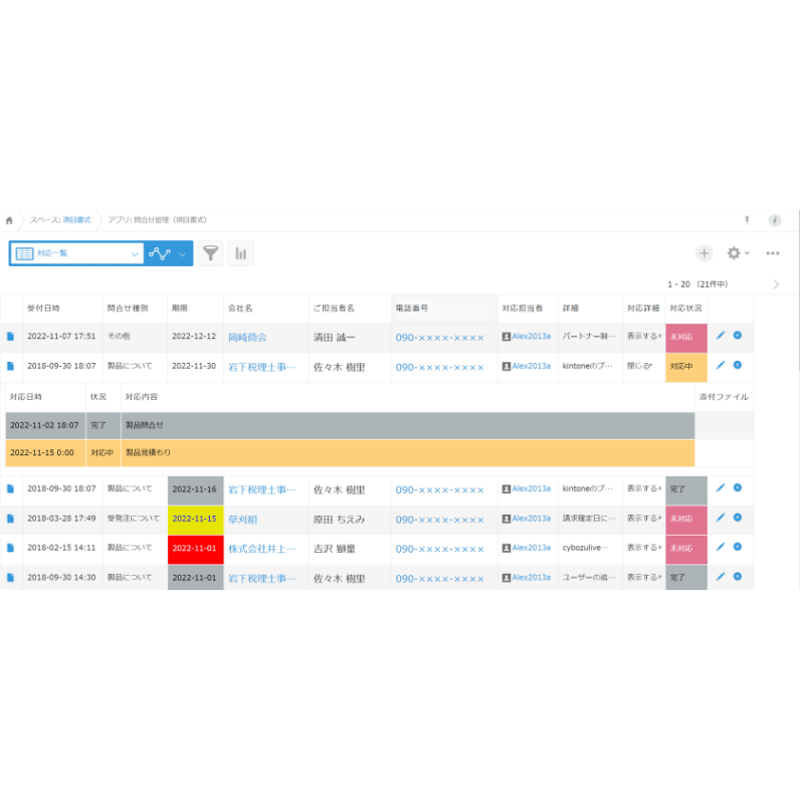This screenshot has width=800, height=800.
Task: Select yellow deadline cell 2022-11-15
Action: click(195, 520)
